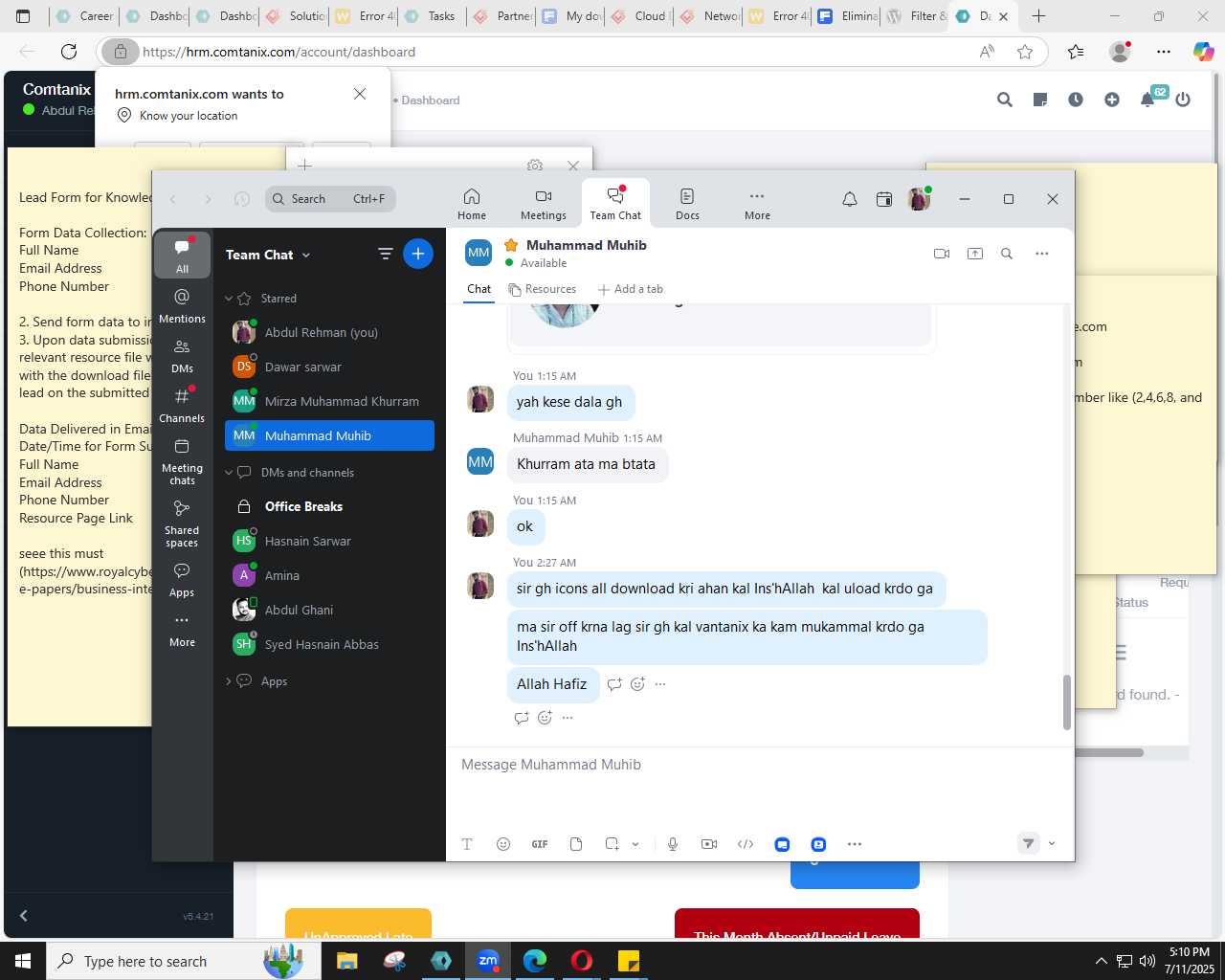Click the chat scrollbar in Zoom
Viewport: 1225px width, 980px height.
tap(1066, 702)
